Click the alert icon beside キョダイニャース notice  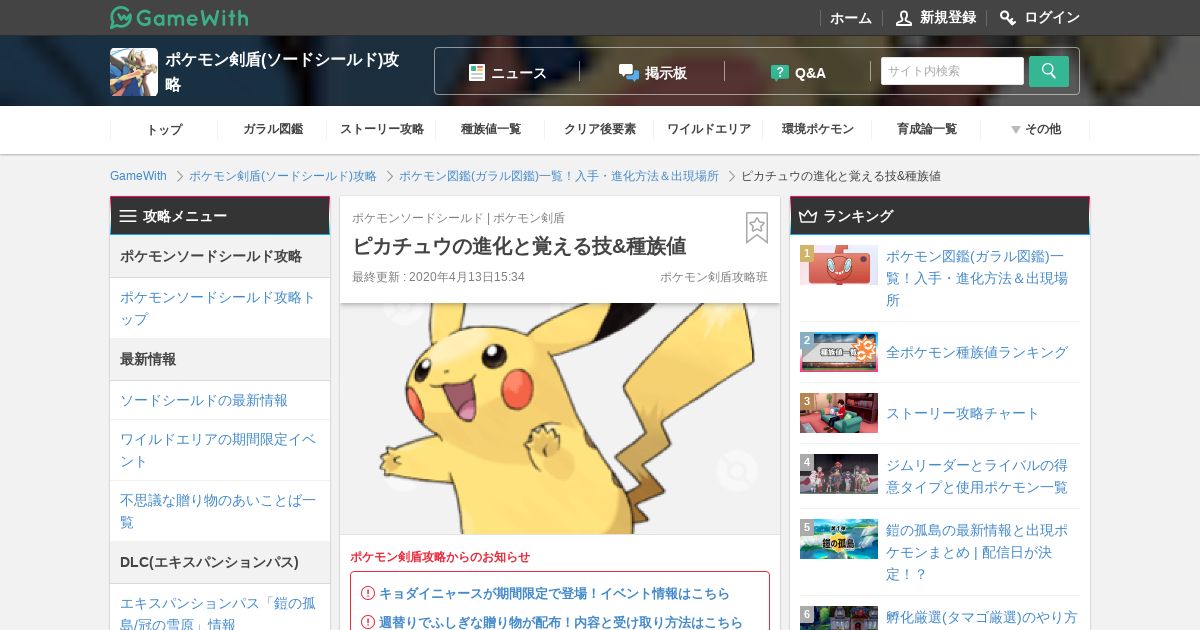(x=368, y=593)
